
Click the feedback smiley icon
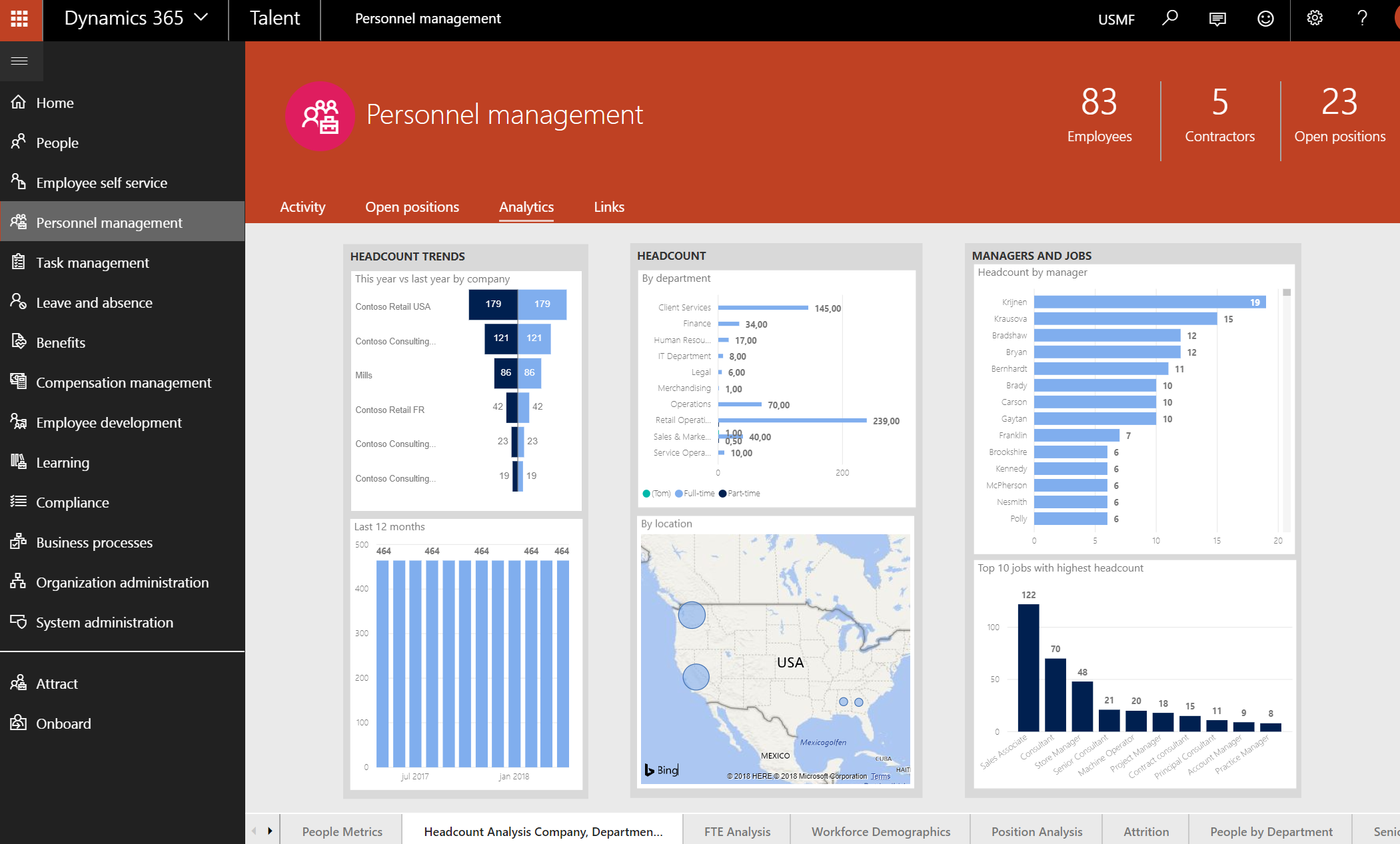[x=1265, y=19]
